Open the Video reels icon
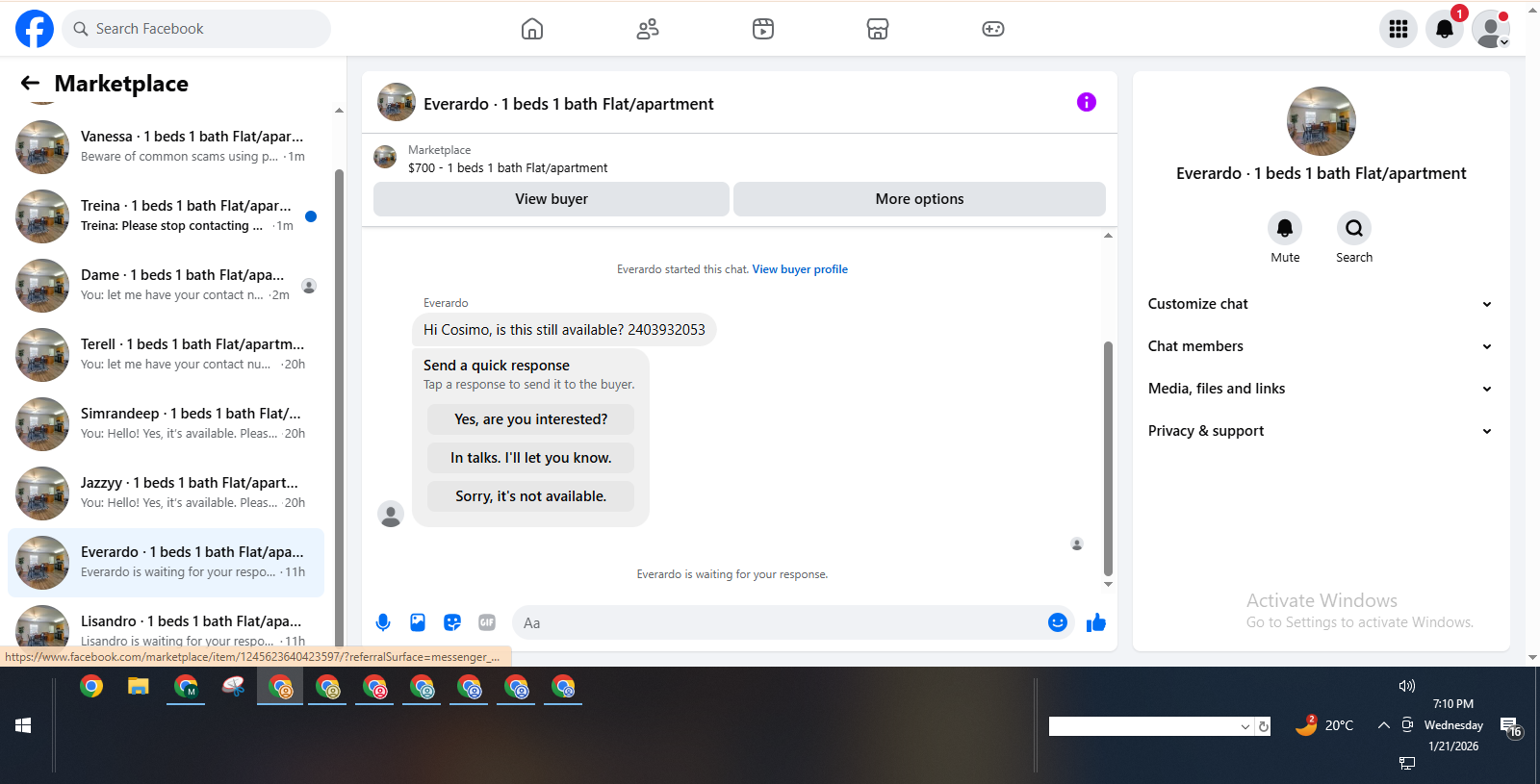The height and width of the screenshot is (784, 1540). tap(763, 29)
